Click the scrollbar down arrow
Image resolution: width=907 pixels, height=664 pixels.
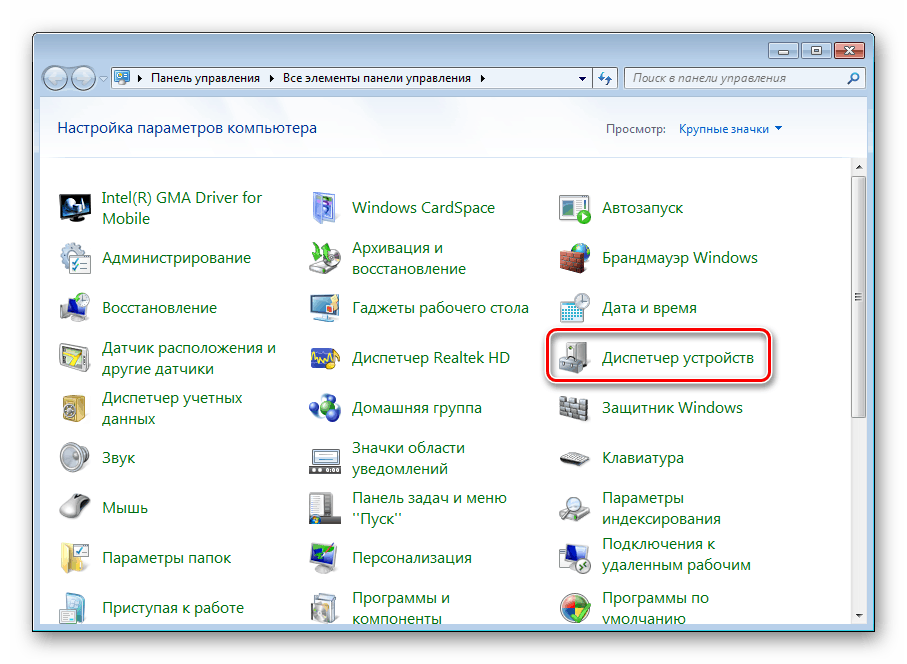859,616
